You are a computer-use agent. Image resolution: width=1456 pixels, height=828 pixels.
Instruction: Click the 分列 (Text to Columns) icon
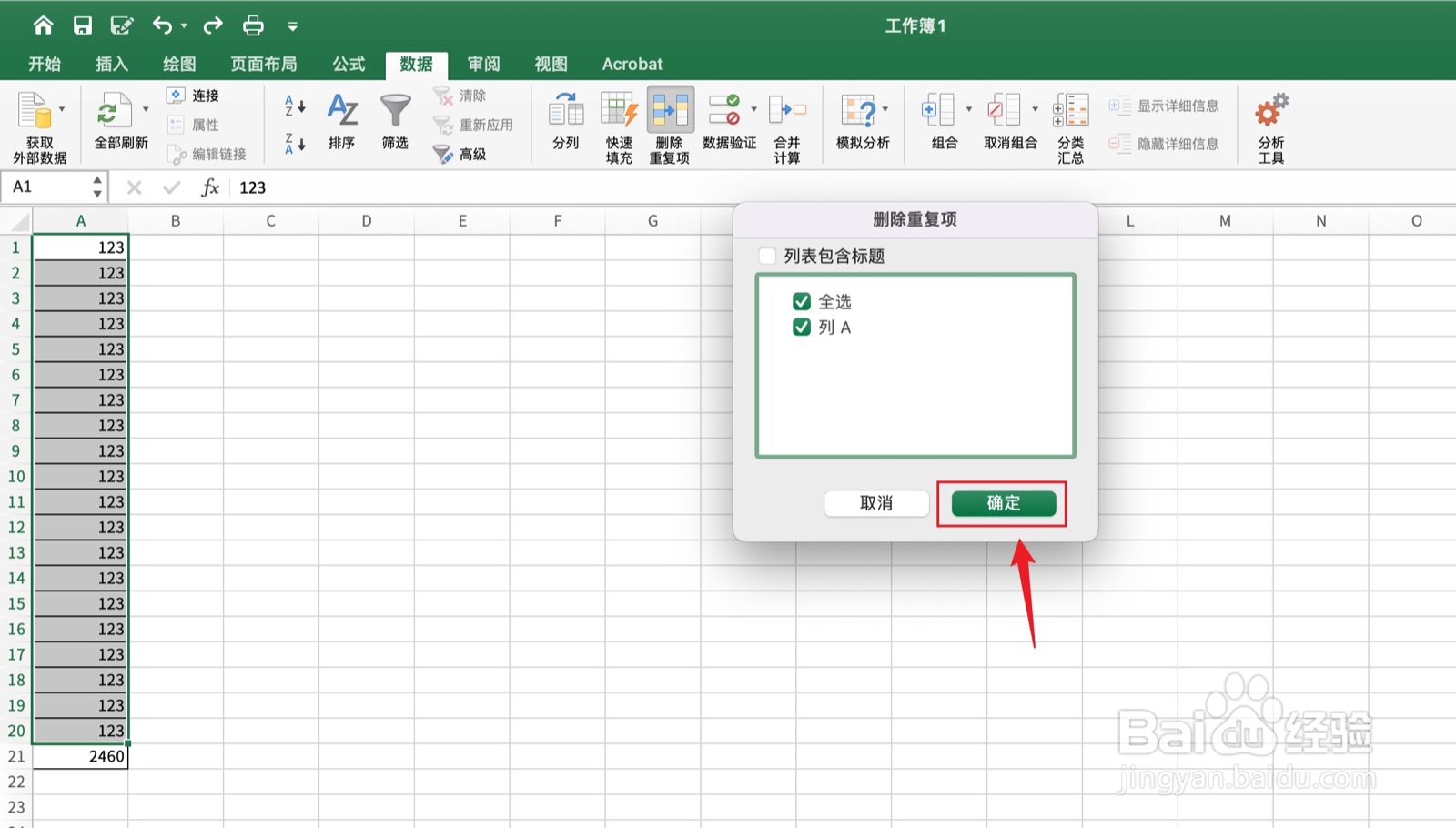point(564,121)
